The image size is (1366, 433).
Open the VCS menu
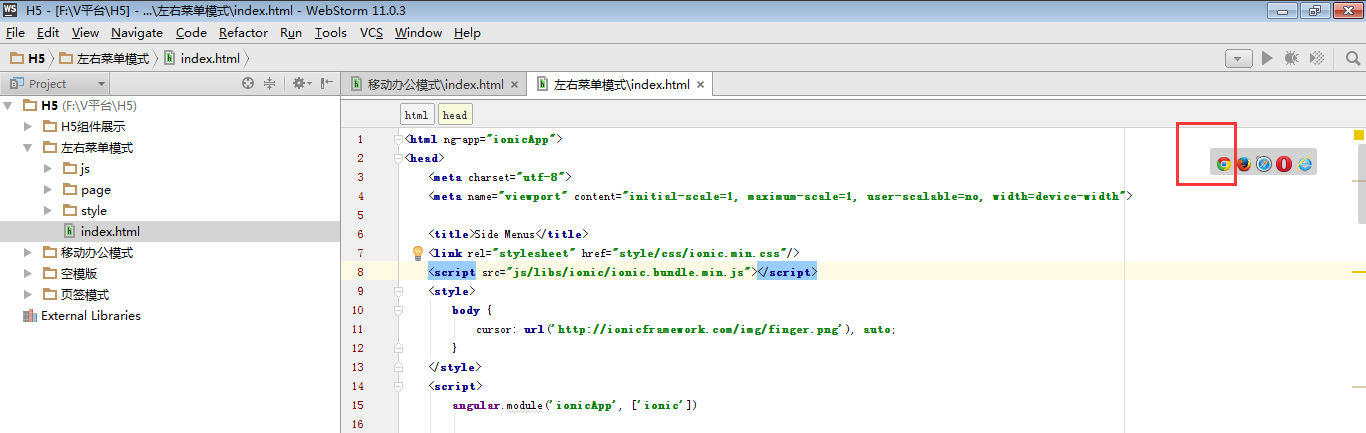point(371,33)
